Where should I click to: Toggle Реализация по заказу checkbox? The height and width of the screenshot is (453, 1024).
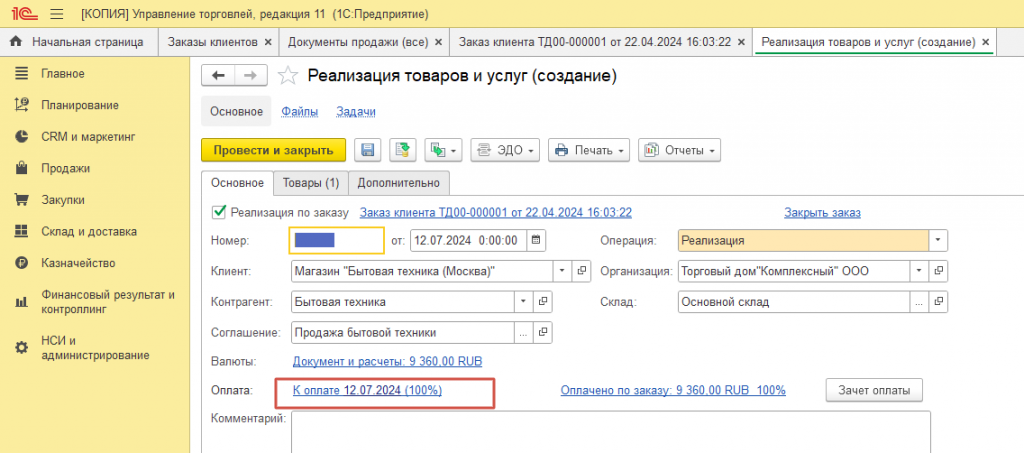point(219,212)
